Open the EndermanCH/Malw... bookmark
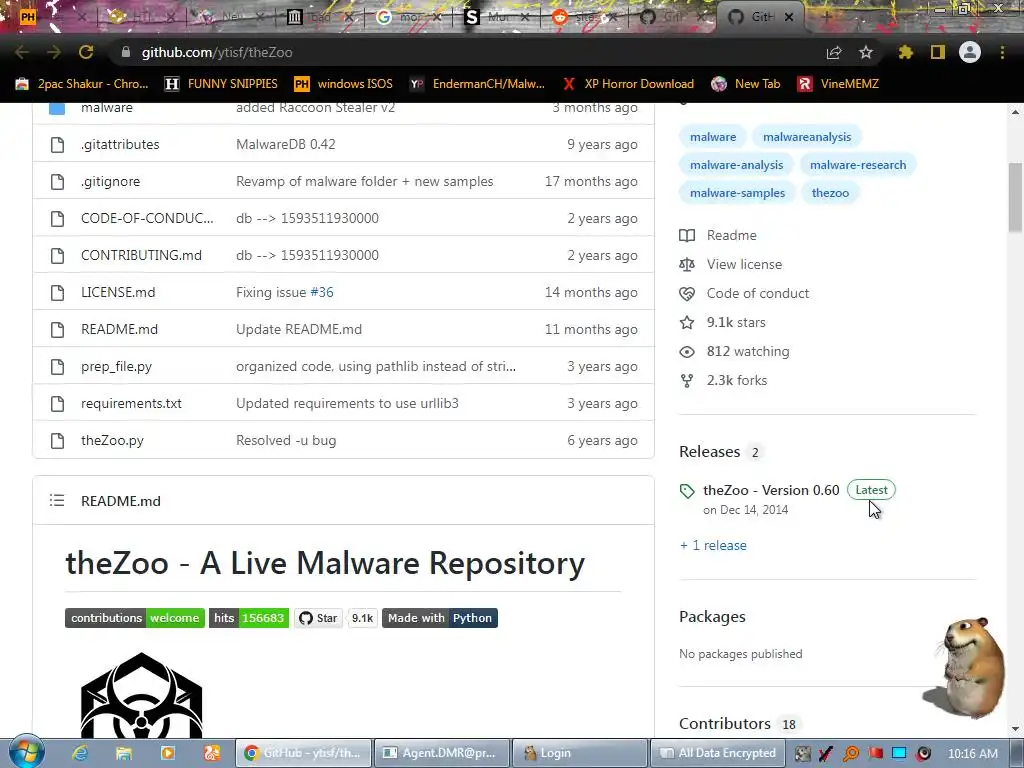 (477, 84)
